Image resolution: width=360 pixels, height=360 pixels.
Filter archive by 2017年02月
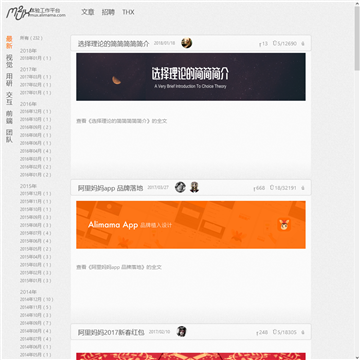click(x=35, y=85)
